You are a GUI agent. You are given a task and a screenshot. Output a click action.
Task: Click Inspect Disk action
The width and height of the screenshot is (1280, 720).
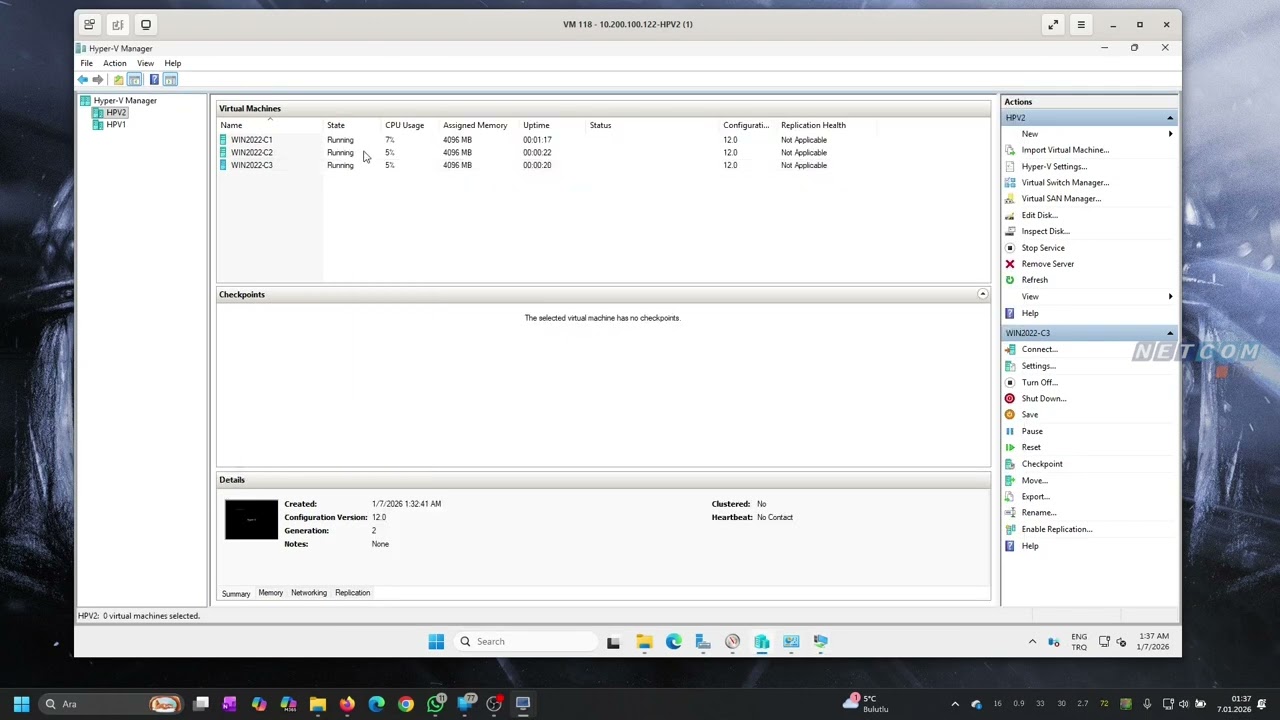(x=1045, y=231)
